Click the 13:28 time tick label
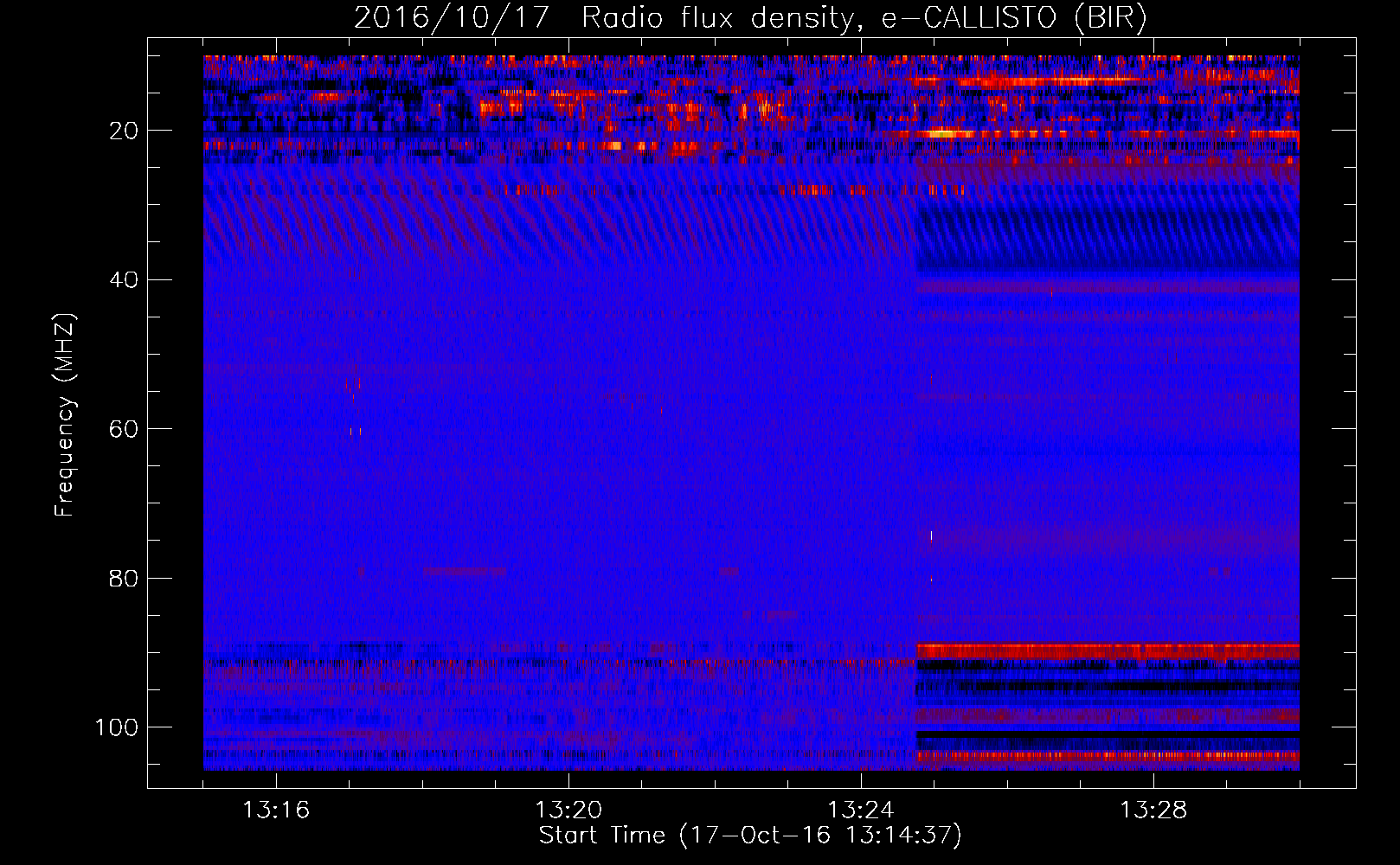1400x865 pixels. click(x=1153, y=811)
